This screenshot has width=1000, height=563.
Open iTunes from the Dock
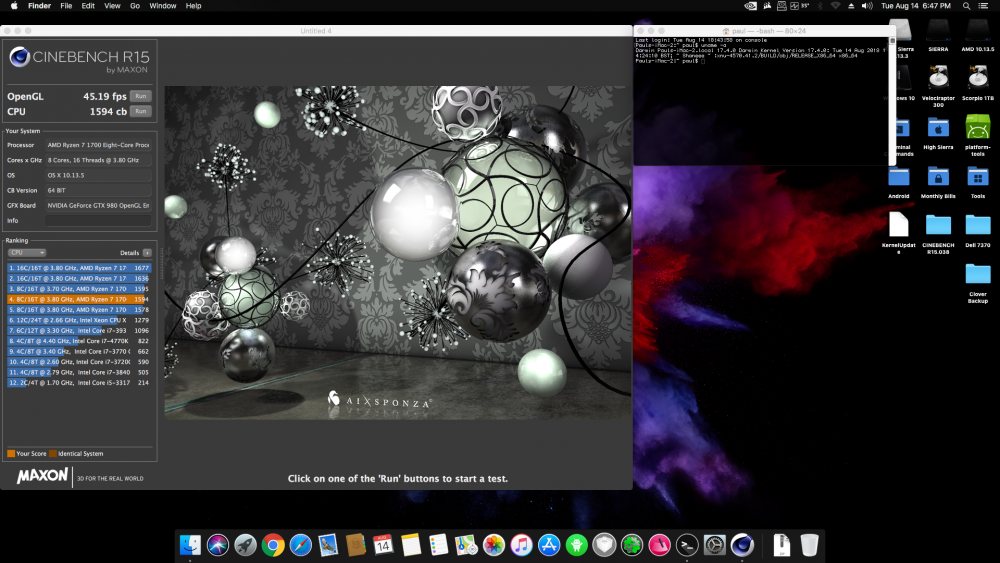pyautogui.click(x=521, y=545)
